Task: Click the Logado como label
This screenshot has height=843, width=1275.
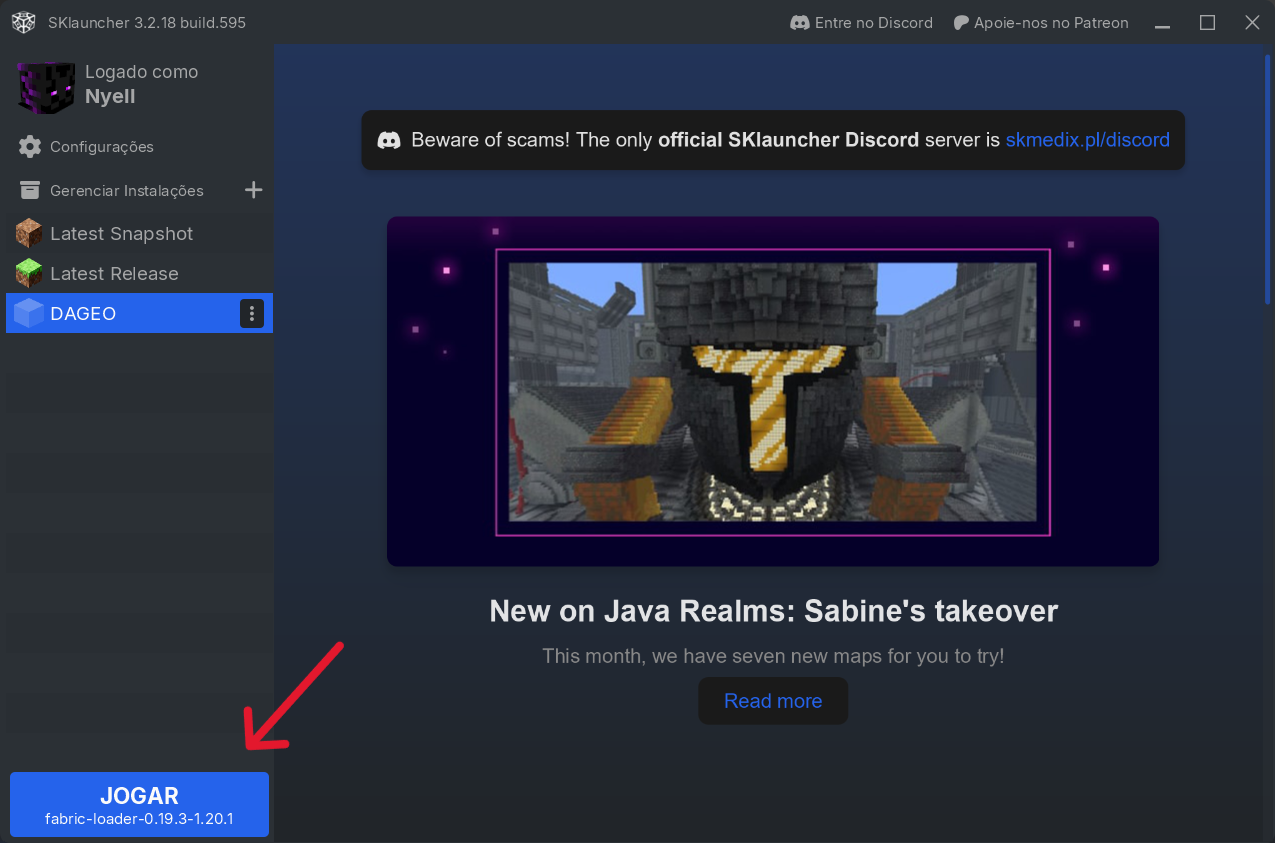Action: pyautogui.click(x=141, y=72)
